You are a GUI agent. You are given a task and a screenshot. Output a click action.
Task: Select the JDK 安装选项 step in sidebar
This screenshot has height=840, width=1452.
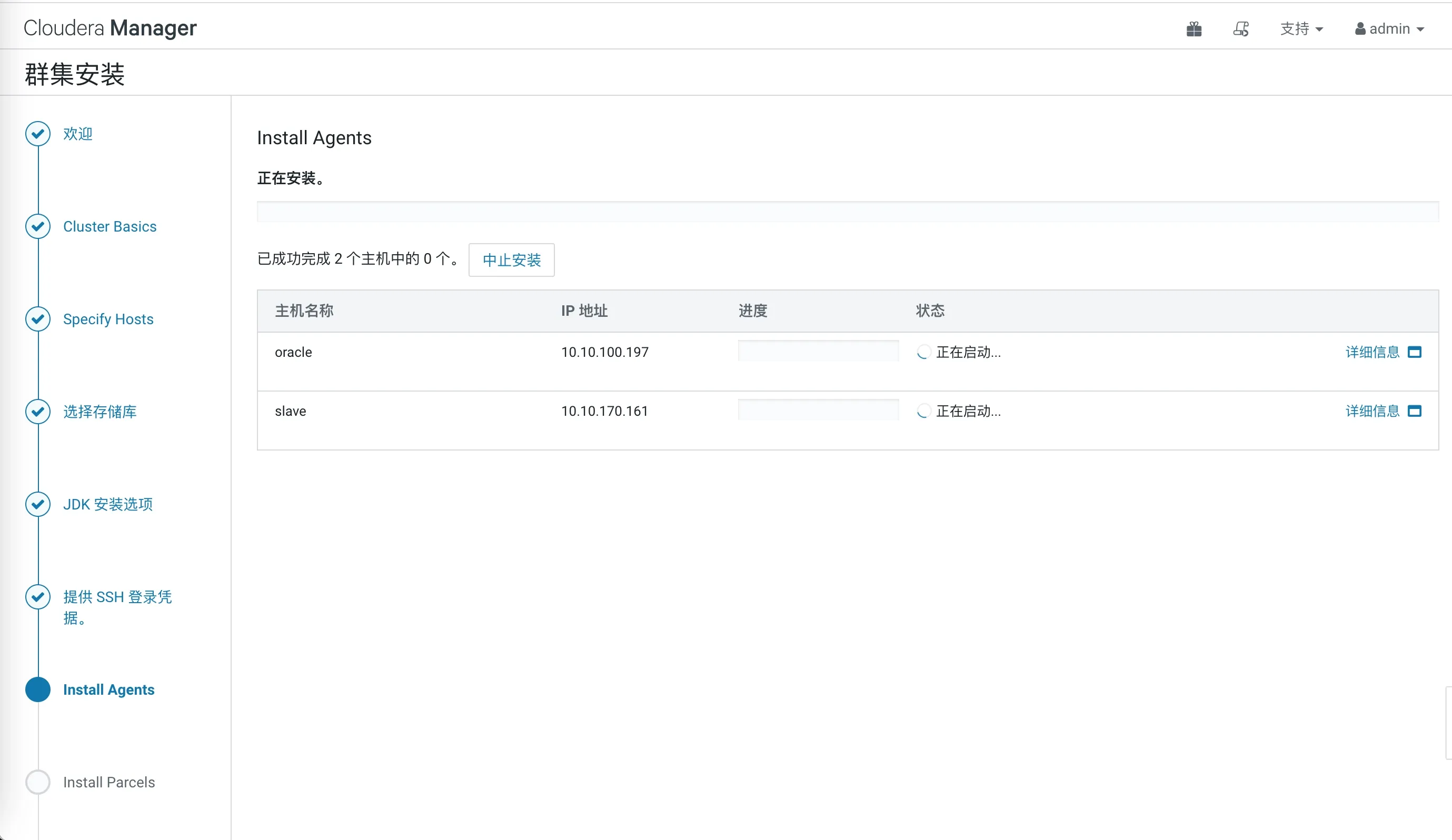[x=108, y=504]
